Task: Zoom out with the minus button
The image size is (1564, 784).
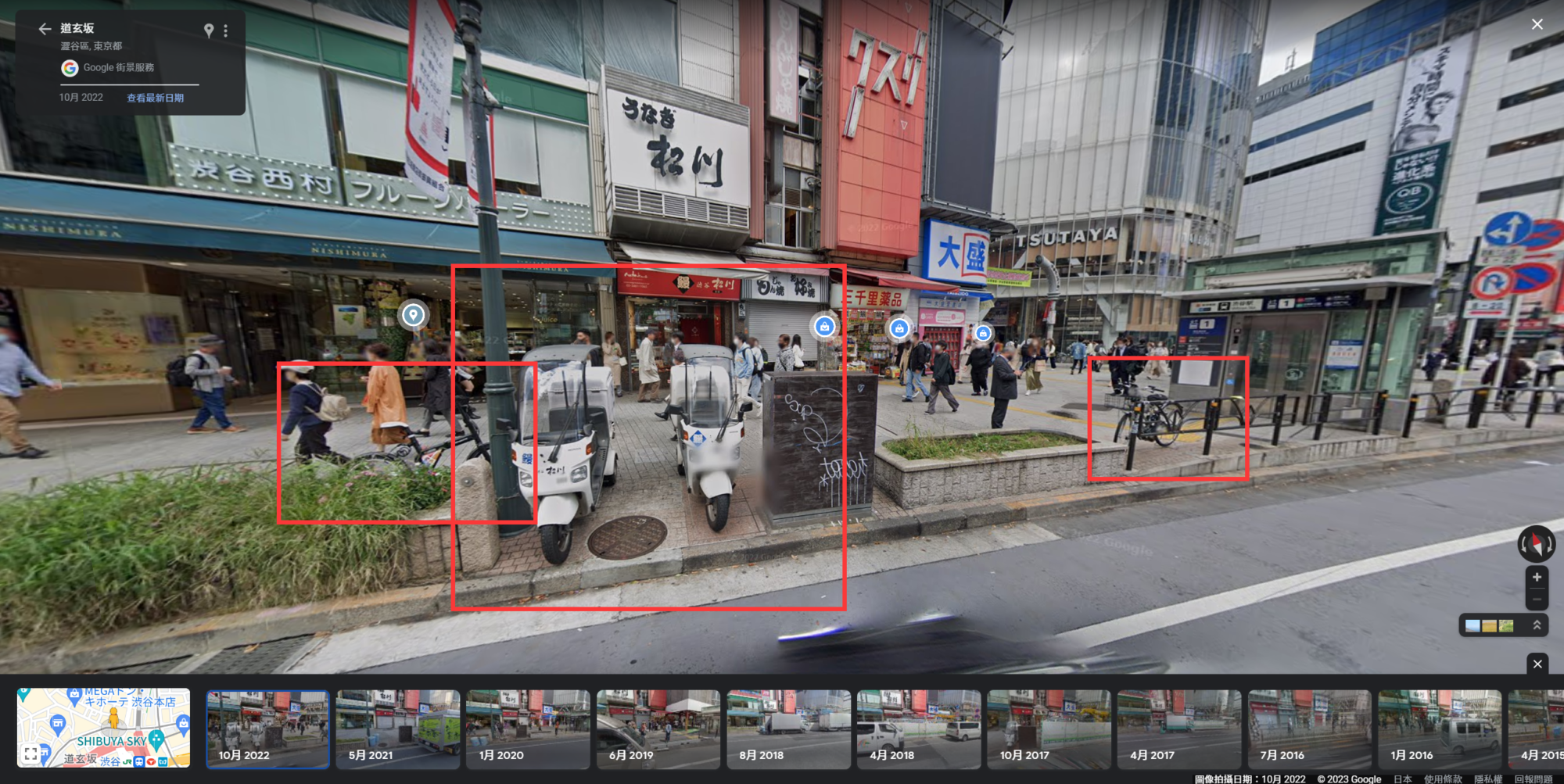Action: [1537, 600]
